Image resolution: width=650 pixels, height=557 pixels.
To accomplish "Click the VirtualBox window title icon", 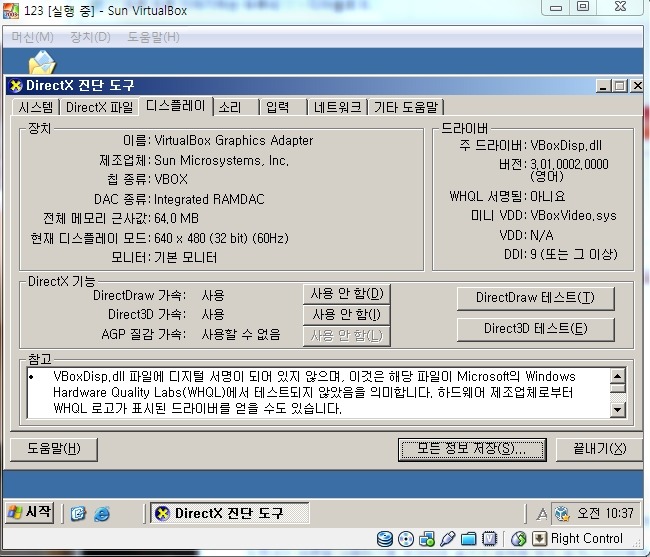I will pos(11,11).
